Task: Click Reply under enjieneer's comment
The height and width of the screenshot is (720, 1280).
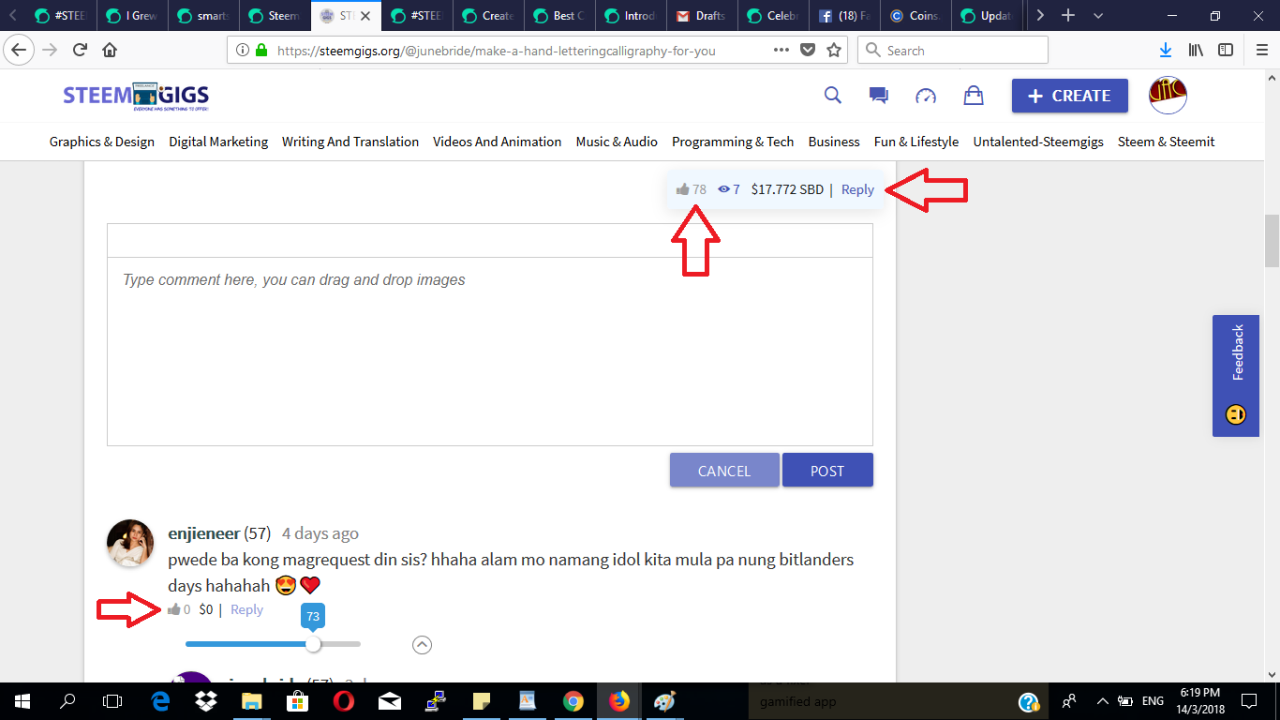Action: point(247,609)
